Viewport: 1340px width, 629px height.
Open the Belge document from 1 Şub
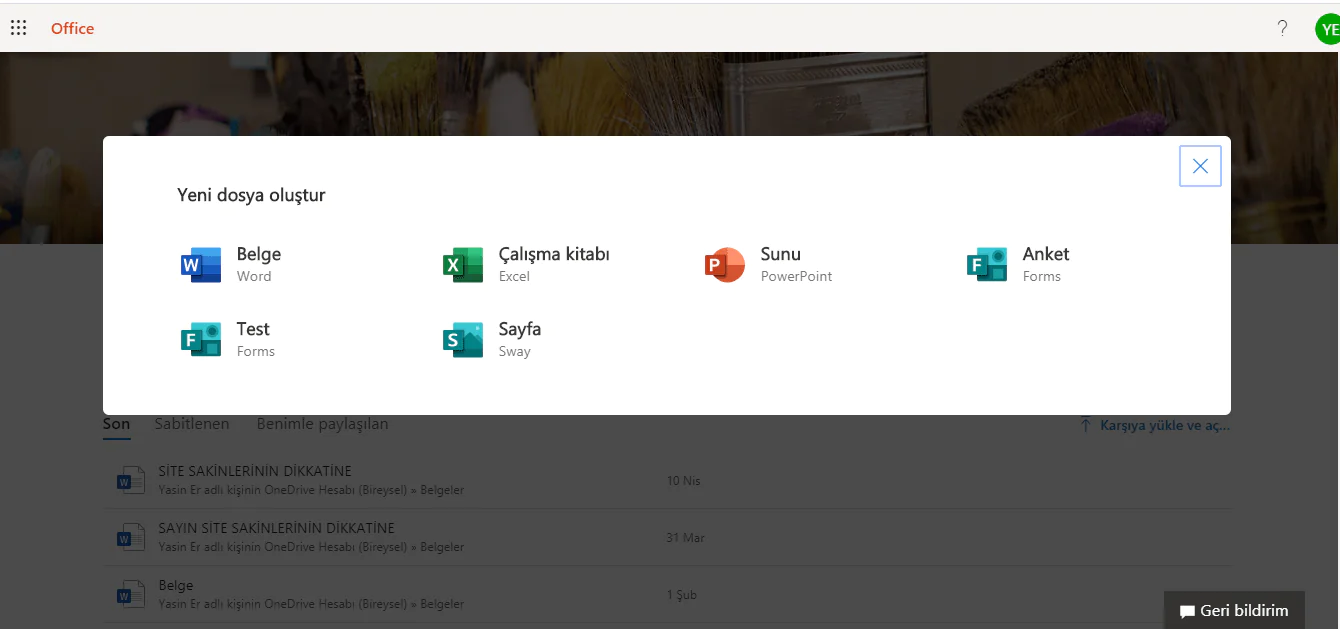667,594
